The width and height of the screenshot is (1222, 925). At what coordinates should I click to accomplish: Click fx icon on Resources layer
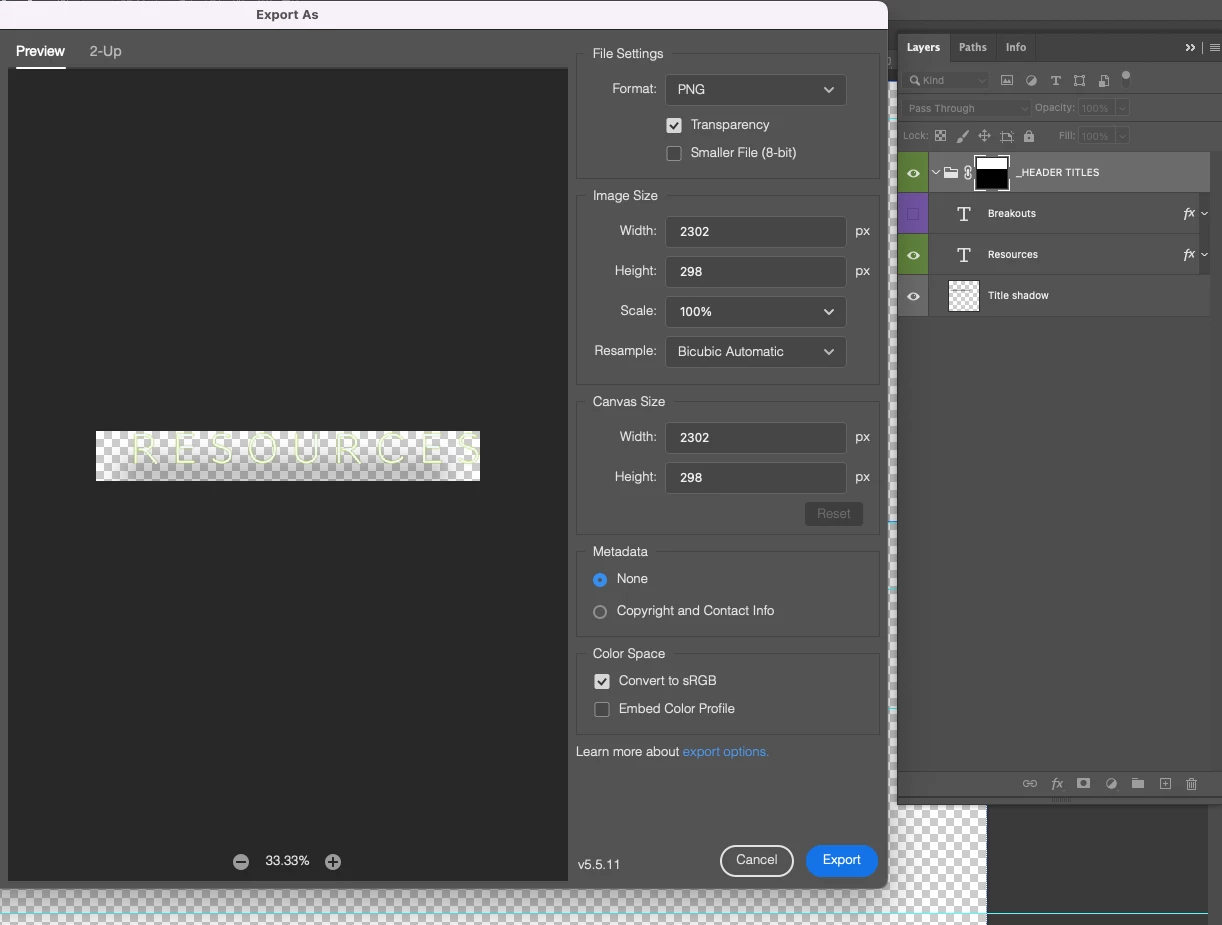tap(1189, 255)
